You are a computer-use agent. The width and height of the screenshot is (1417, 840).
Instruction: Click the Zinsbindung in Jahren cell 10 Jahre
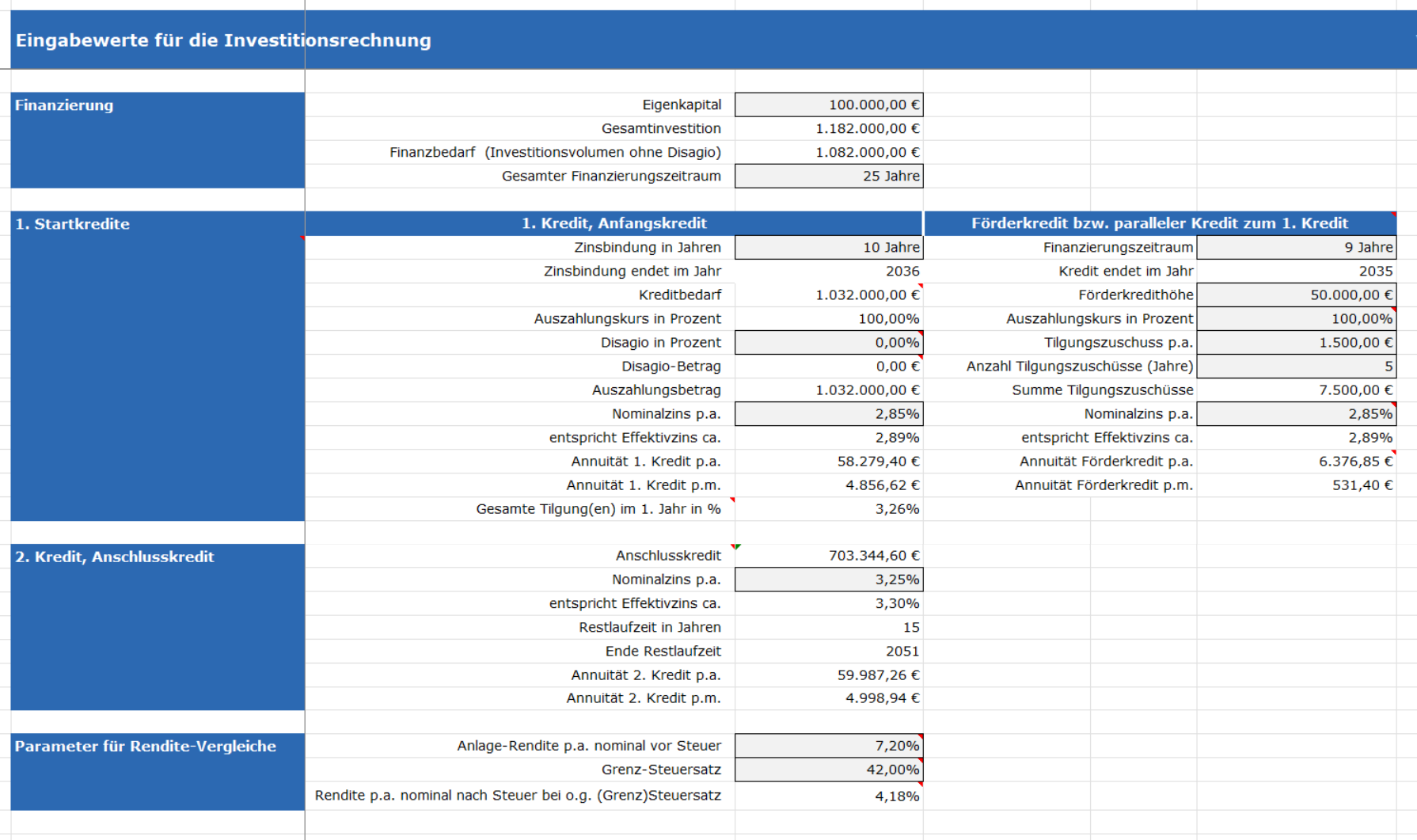[829, 247]
